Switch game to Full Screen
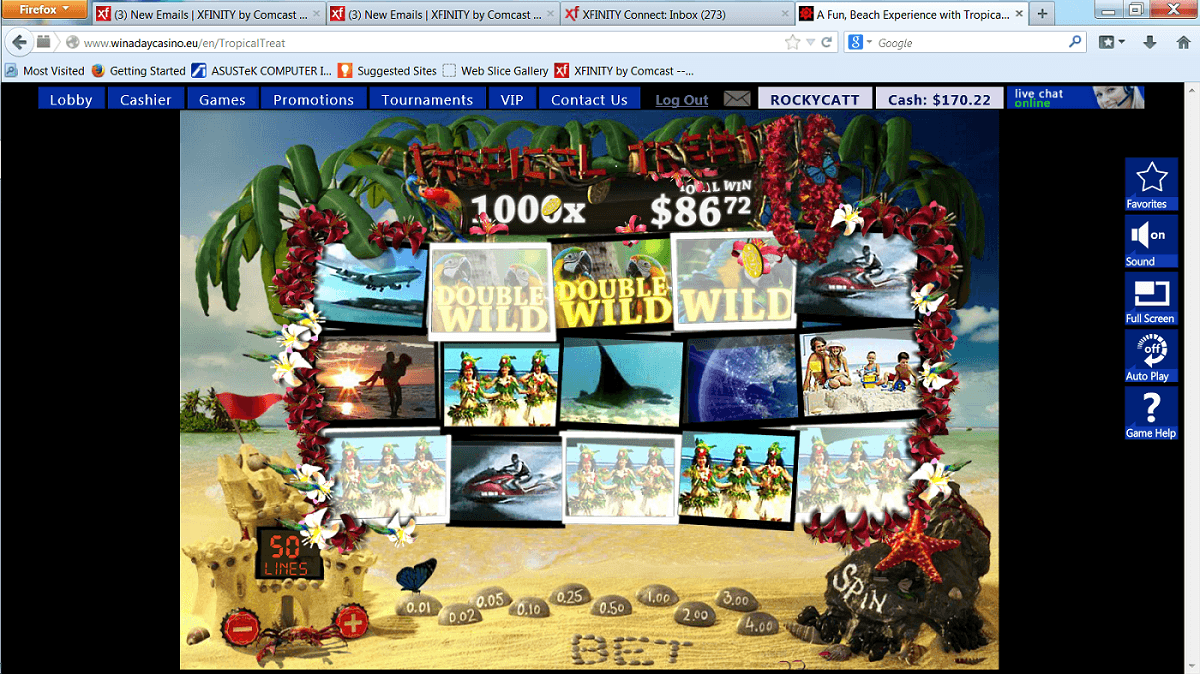 pos(1151,299)
